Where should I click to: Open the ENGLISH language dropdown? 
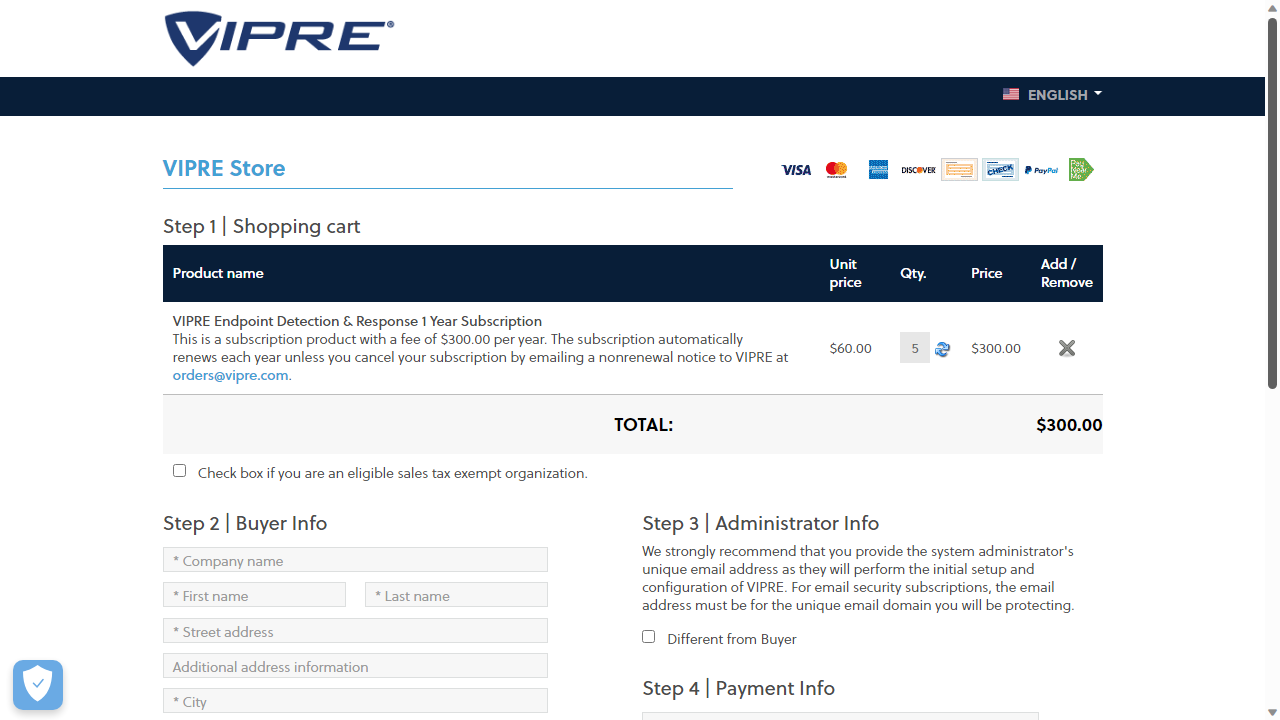[1064, 95]
